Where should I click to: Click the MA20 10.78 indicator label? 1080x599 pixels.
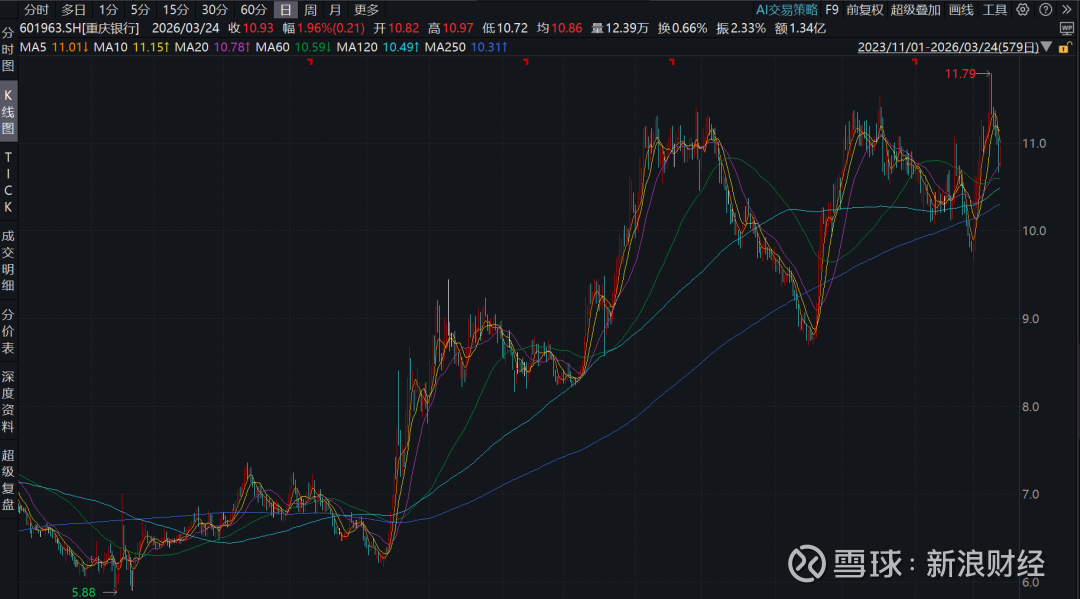(x=213, y=48)
